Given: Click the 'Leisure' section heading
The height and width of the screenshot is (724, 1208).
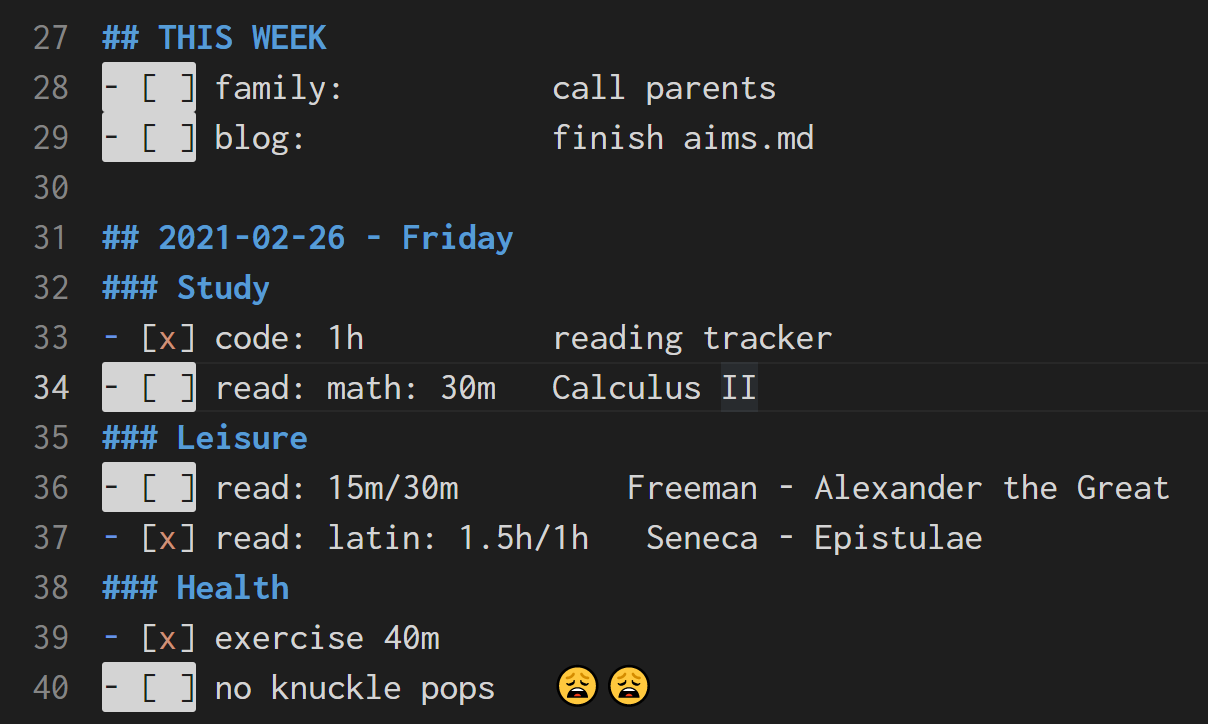Looking at the screenshot, I should coord(242,438).
